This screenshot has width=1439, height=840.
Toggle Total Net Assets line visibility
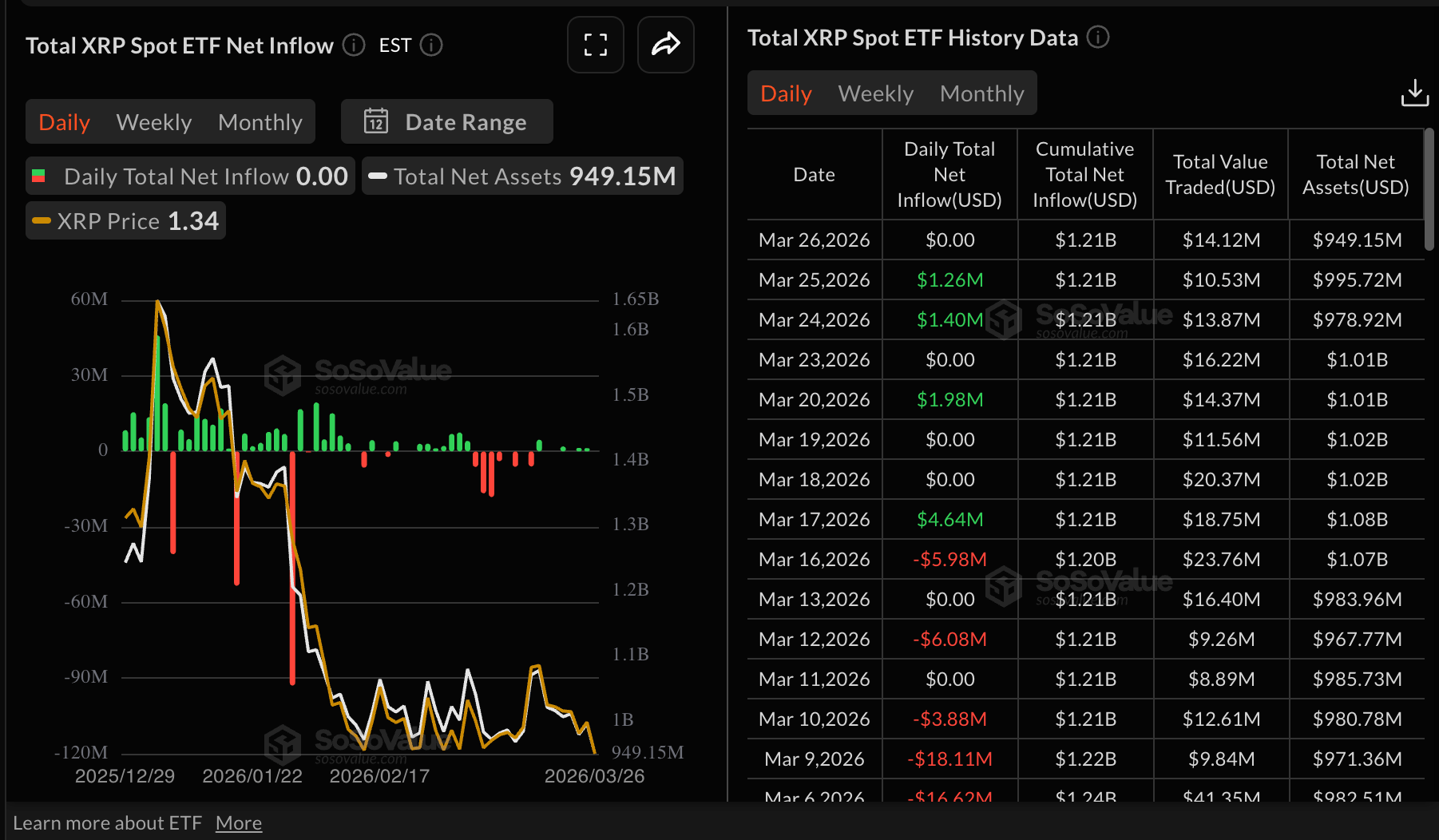(522, 176)
